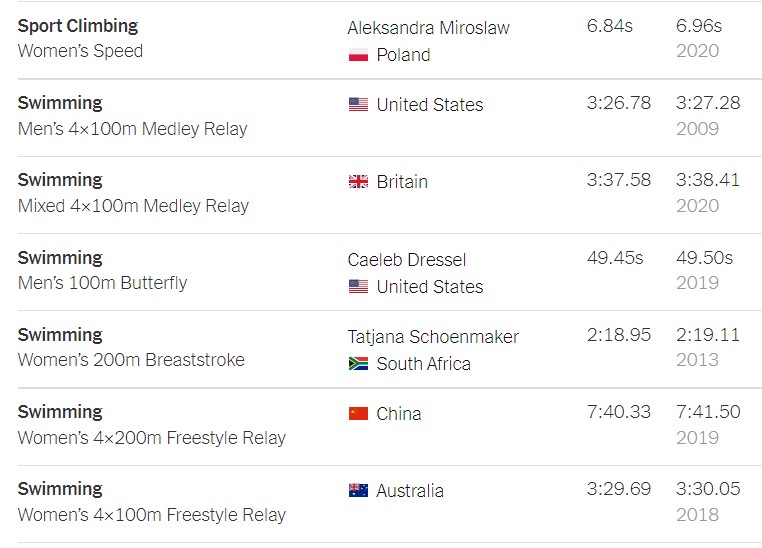
Task: Click Women's 200m Breaststroke event text
Action: pyautogui.click(x=131, y=360)
